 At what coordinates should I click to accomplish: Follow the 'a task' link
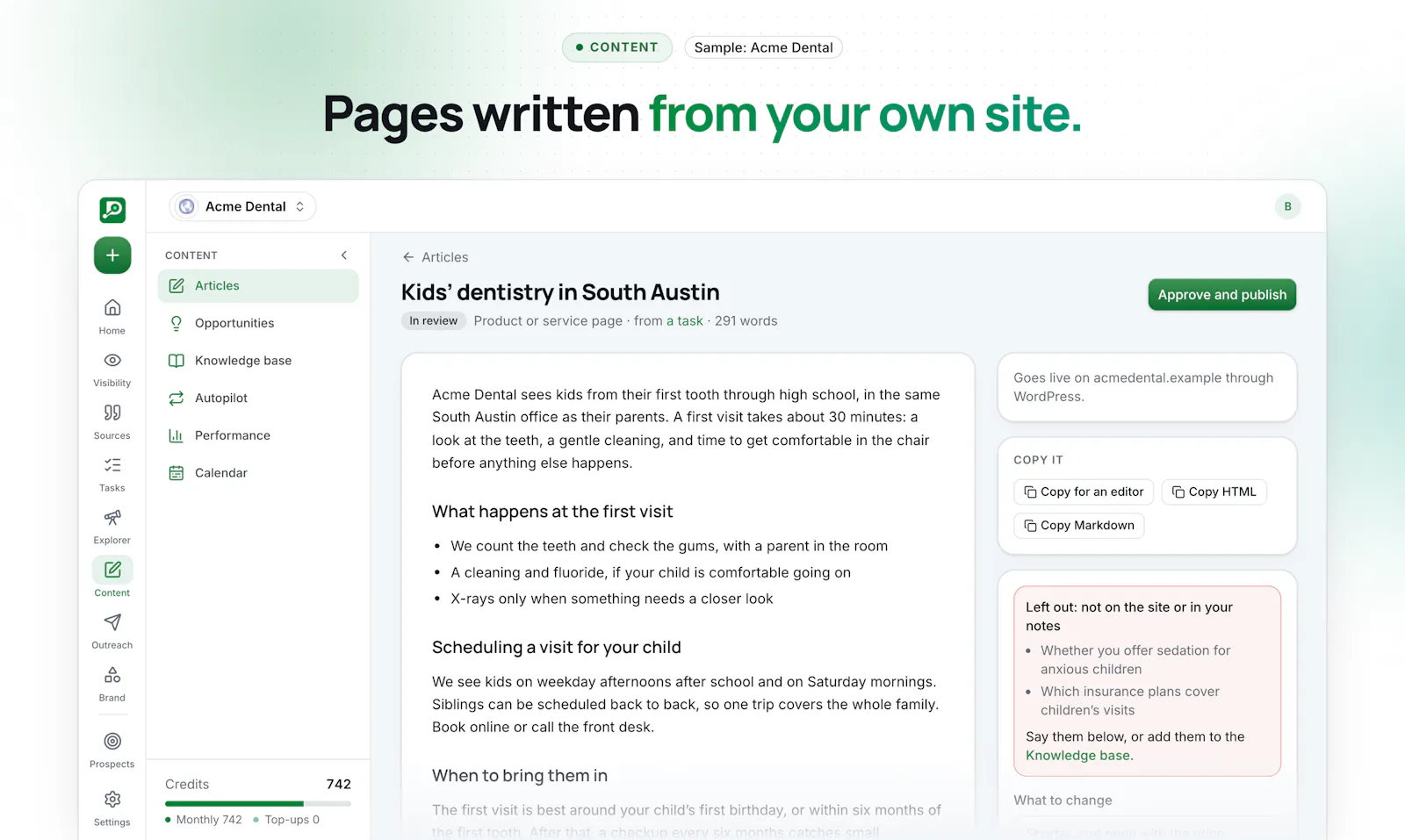(685, 321)
